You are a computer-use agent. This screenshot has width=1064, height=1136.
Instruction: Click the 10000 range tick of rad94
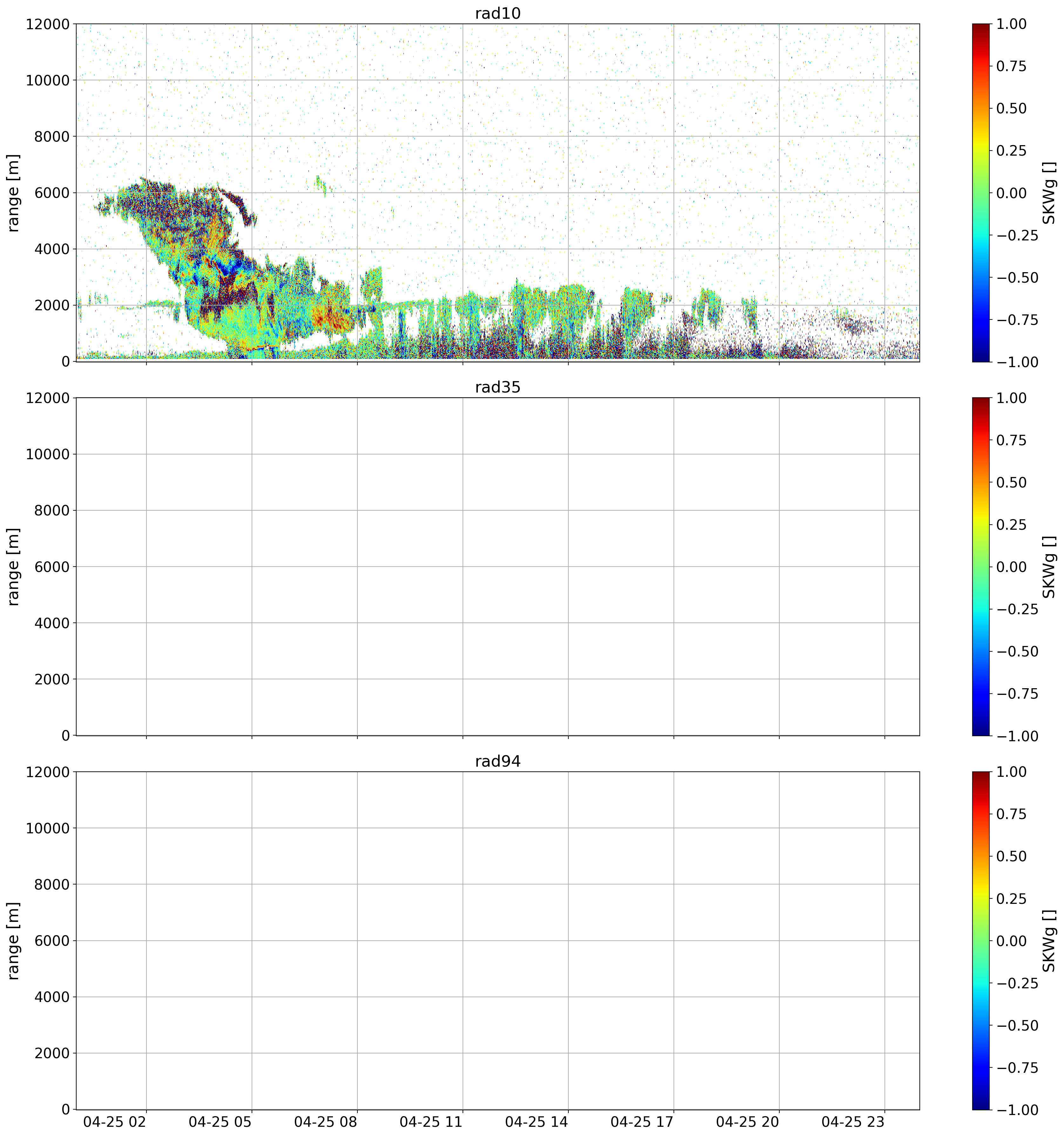(47, 828)
